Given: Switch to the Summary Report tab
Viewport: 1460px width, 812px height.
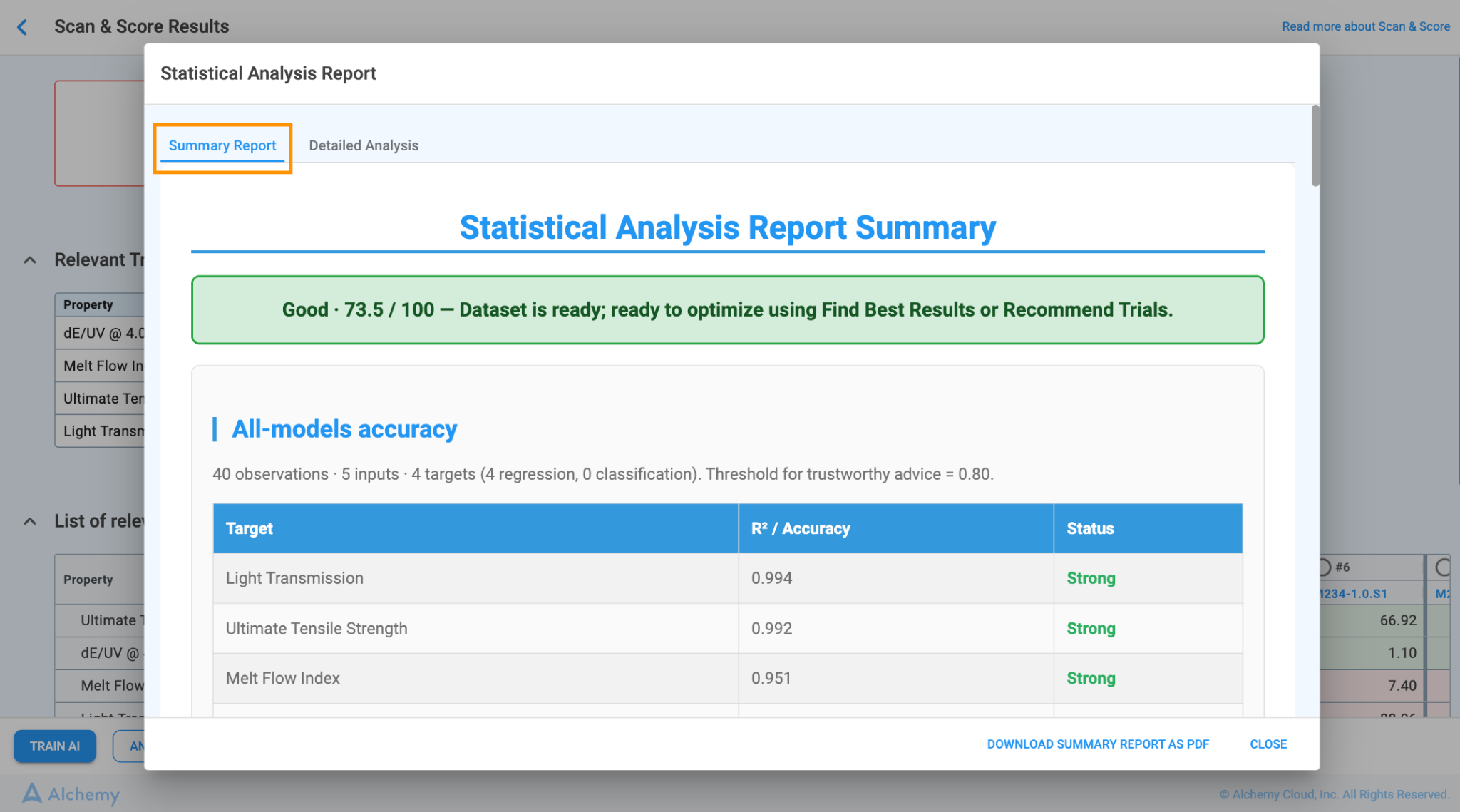Looking at the screenshot, I should (x=222, y=145).
